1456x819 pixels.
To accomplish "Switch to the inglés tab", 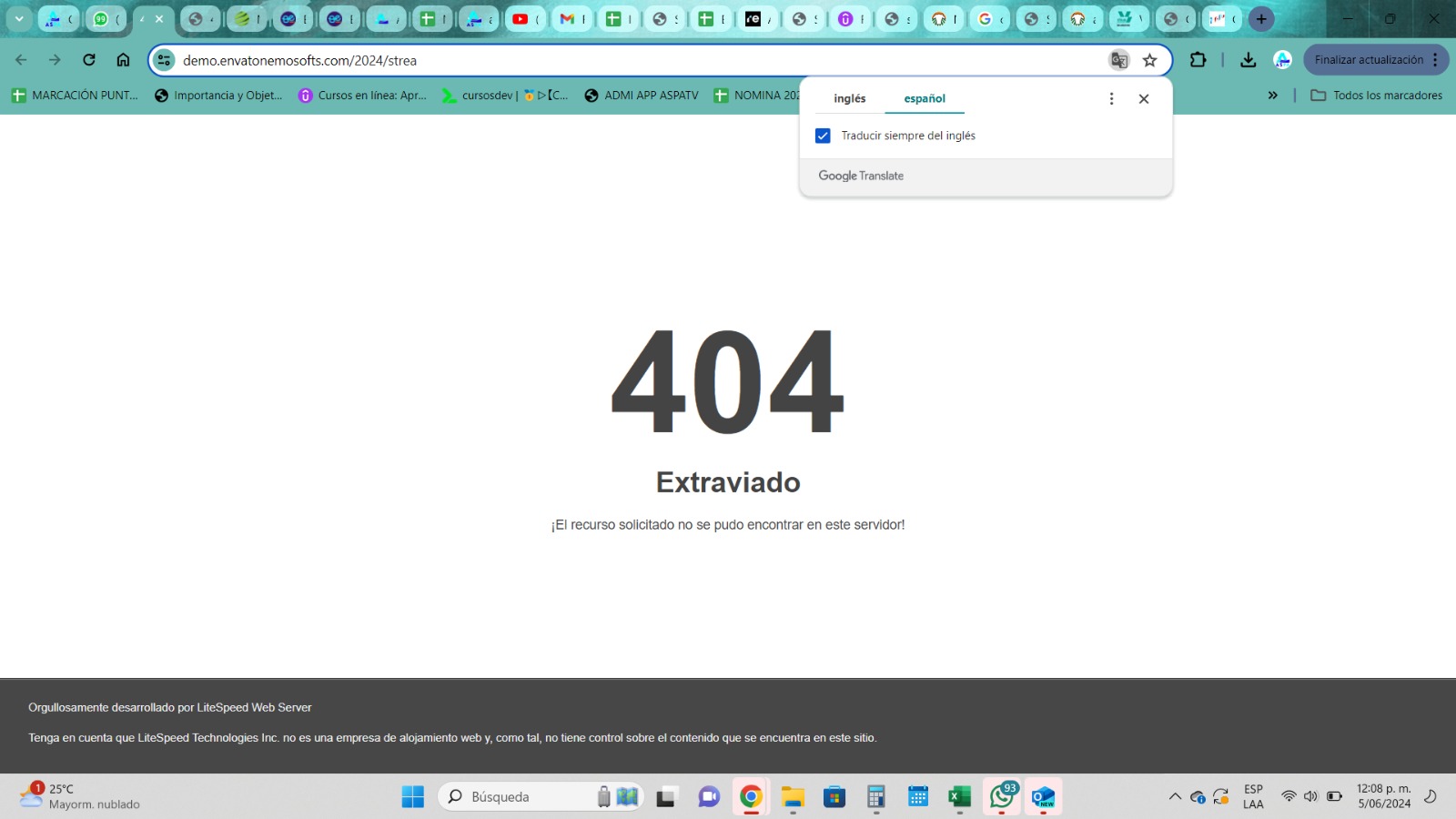I will point(849,98).
